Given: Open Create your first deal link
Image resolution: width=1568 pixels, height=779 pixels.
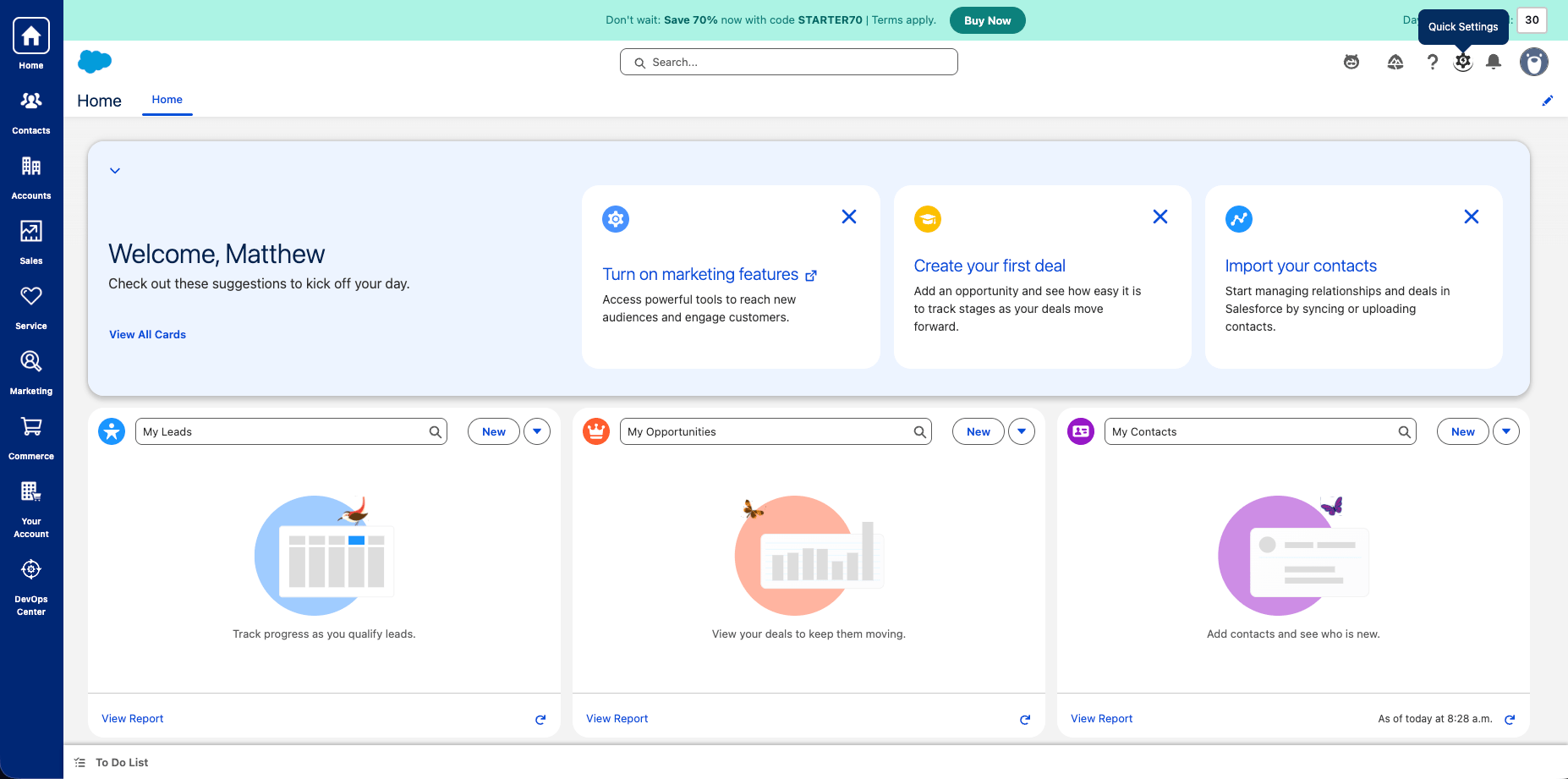Looking at the screenshot, I should click(x=990, y=266).
